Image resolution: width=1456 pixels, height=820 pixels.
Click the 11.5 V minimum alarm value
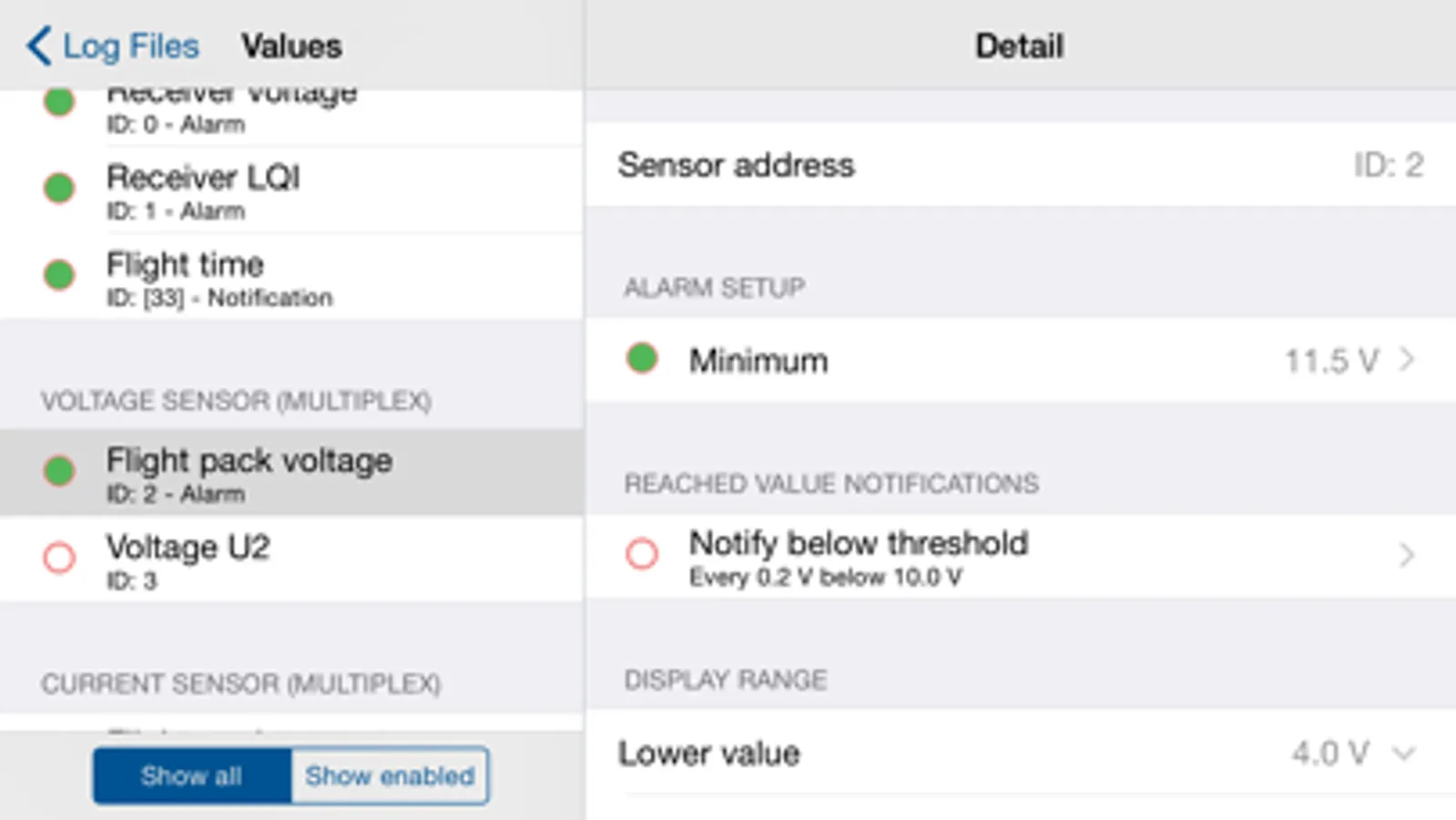(1330, 361)
